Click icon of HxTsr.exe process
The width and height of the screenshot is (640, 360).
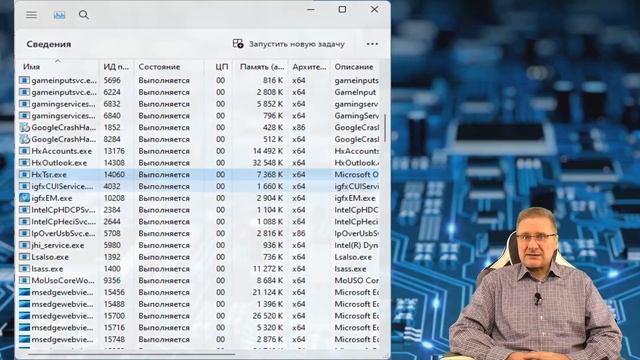tap(24, 175)
